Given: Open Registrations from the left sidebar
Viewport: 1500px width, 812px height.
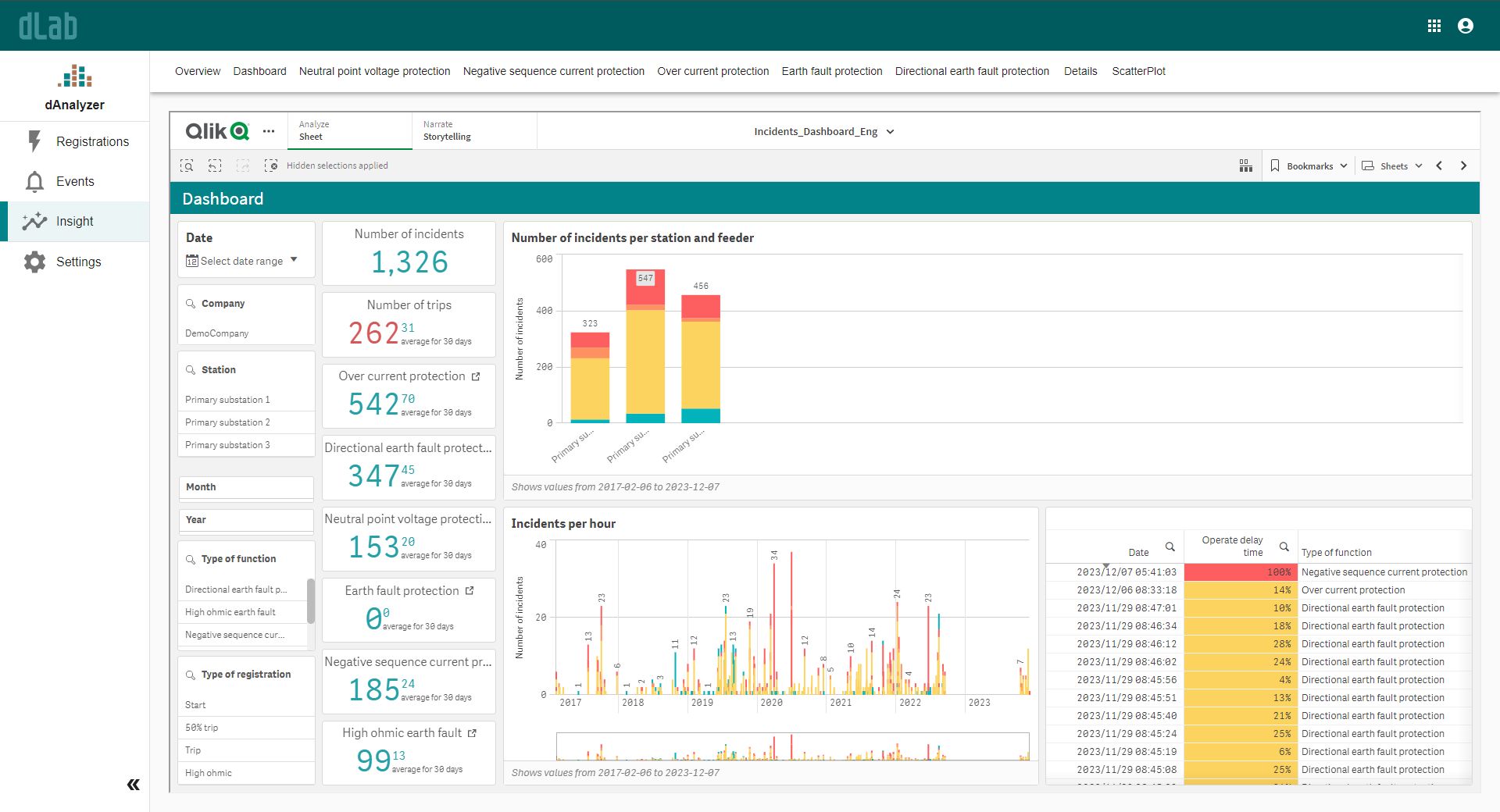Looking at the screenshot, I should pyautogui.click(x=92, y=141).
